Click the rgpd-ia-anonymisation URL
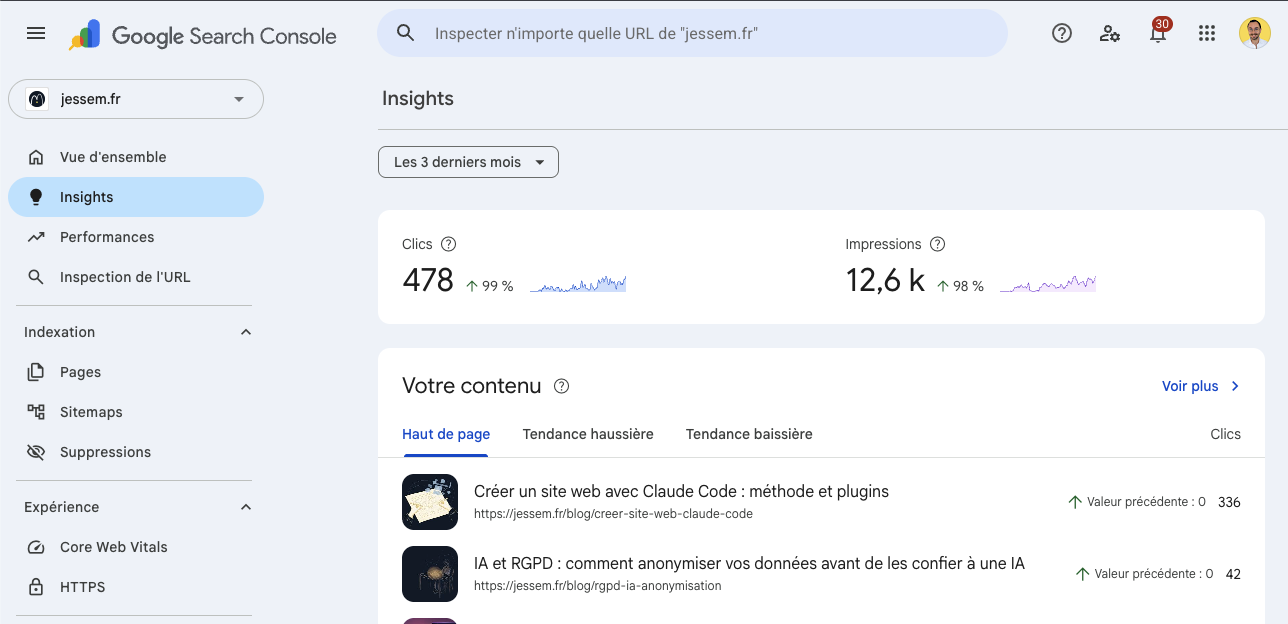The height and width of the screenshot is (624, 1288). pos(597,586)
